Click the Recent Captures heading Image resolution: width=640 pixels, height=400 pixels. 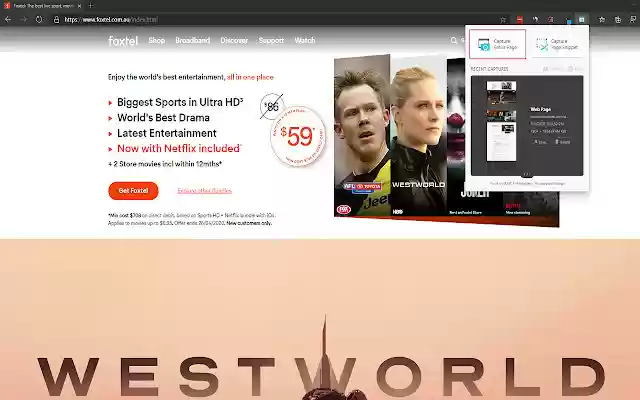point(489,69)
